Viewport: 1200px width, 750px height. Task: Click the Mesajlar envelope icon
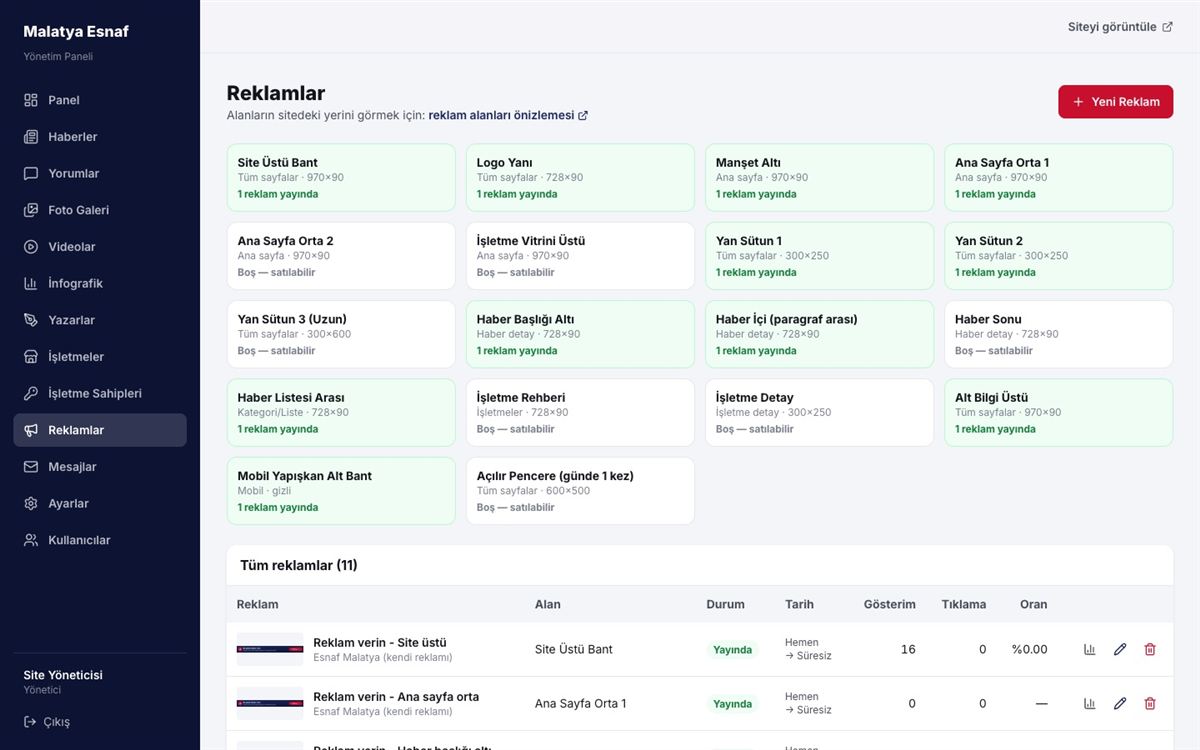31,467
